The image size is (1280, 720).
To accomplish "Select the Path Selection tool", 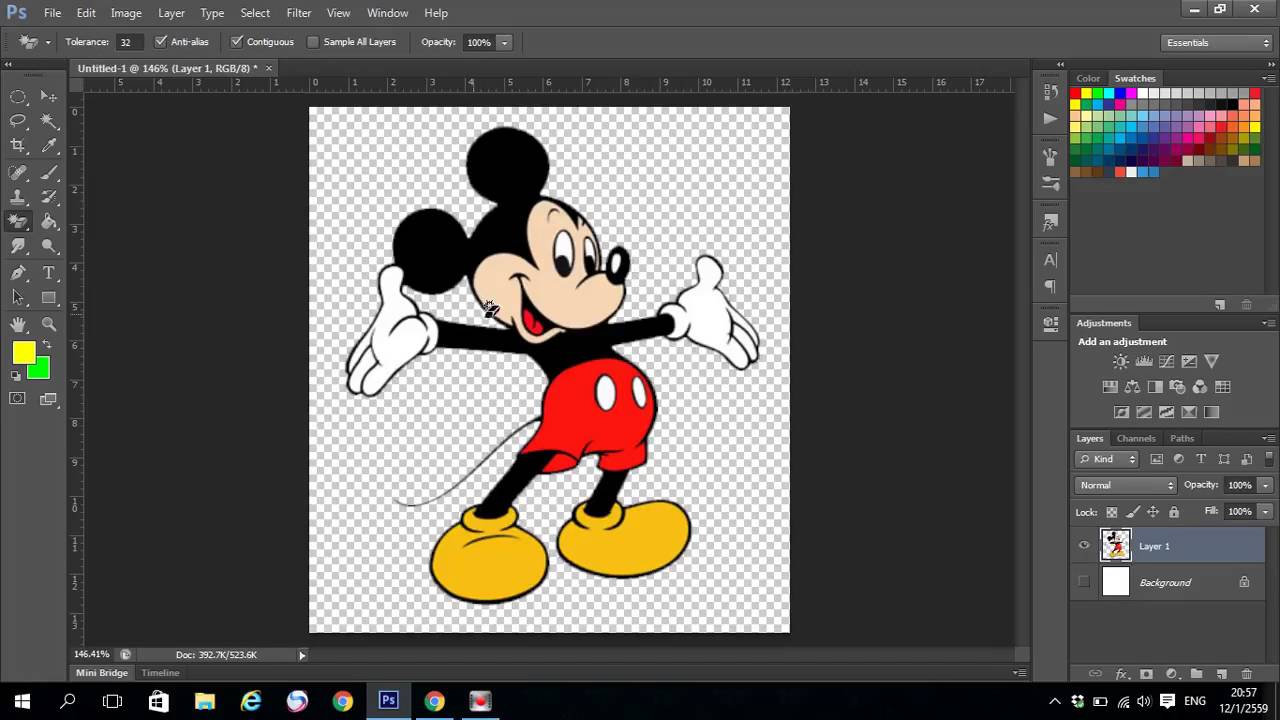I will (18, 297).
